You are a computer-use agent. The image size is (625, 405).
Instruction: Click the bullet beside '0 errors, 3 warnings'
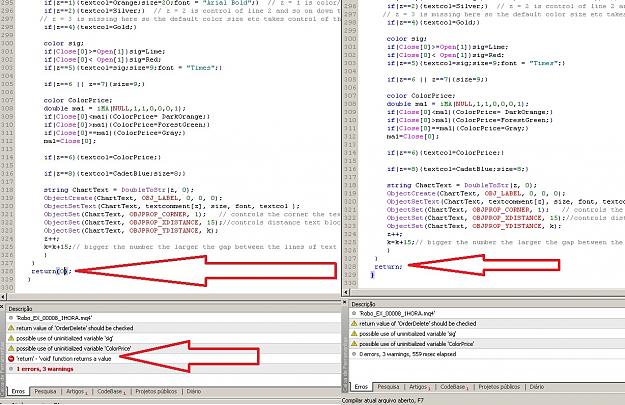(x=354, y=354)
